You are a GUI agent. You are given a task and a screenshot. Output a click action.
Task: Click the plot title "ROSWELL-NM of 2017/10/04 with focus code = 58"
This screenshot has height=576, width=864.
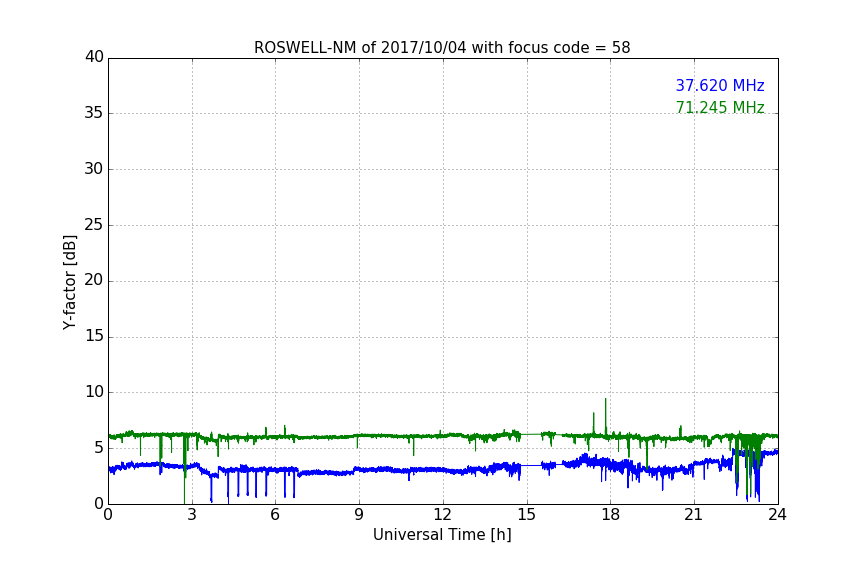pos(442,48)
